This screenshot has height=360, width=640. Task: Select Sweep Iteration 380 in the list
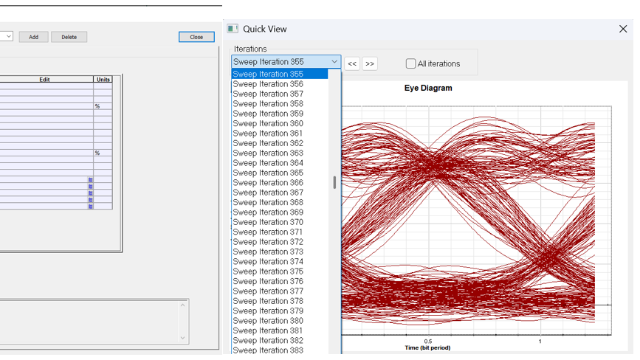[280, 321]
